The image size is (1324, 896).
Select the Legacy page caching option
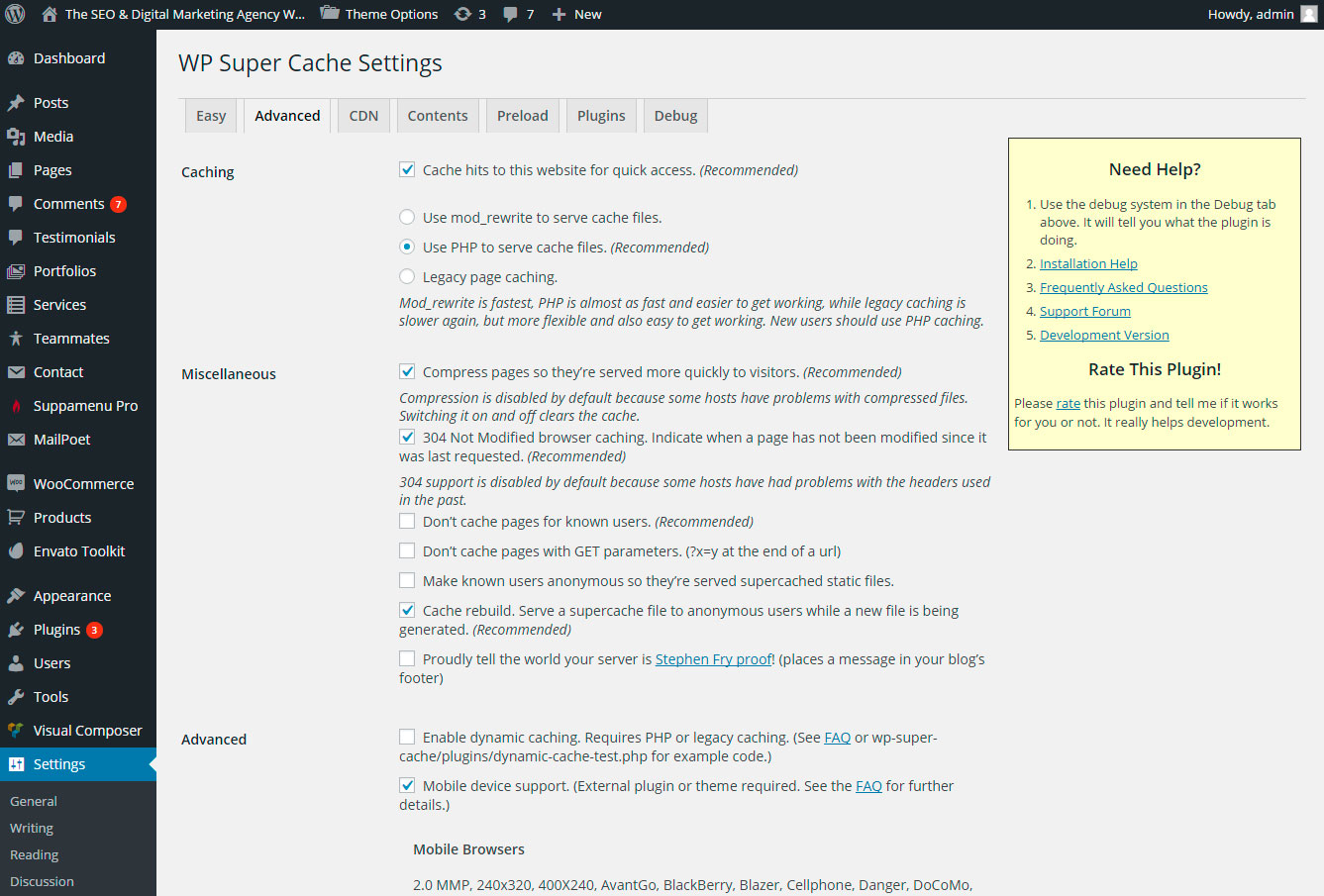click(x=407, y=277)
